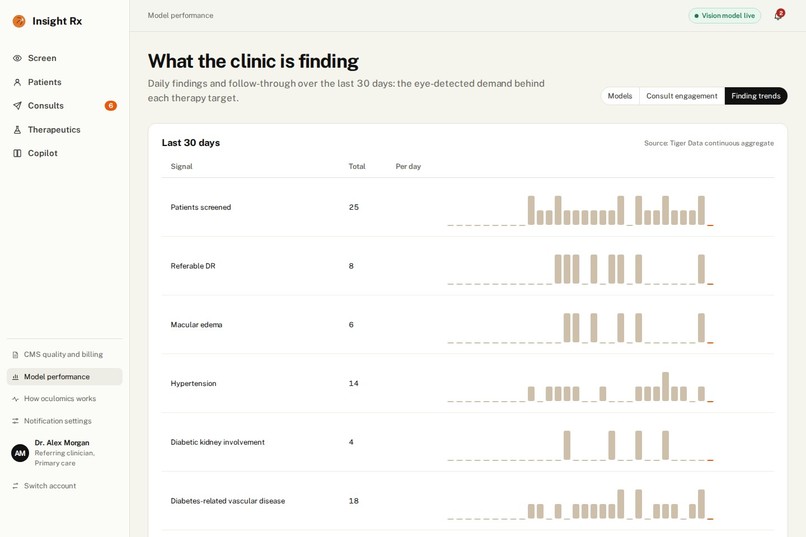This screenshot has height=537, width=806.
Task: Click Switch account
Action: click(x=65, y=486)
